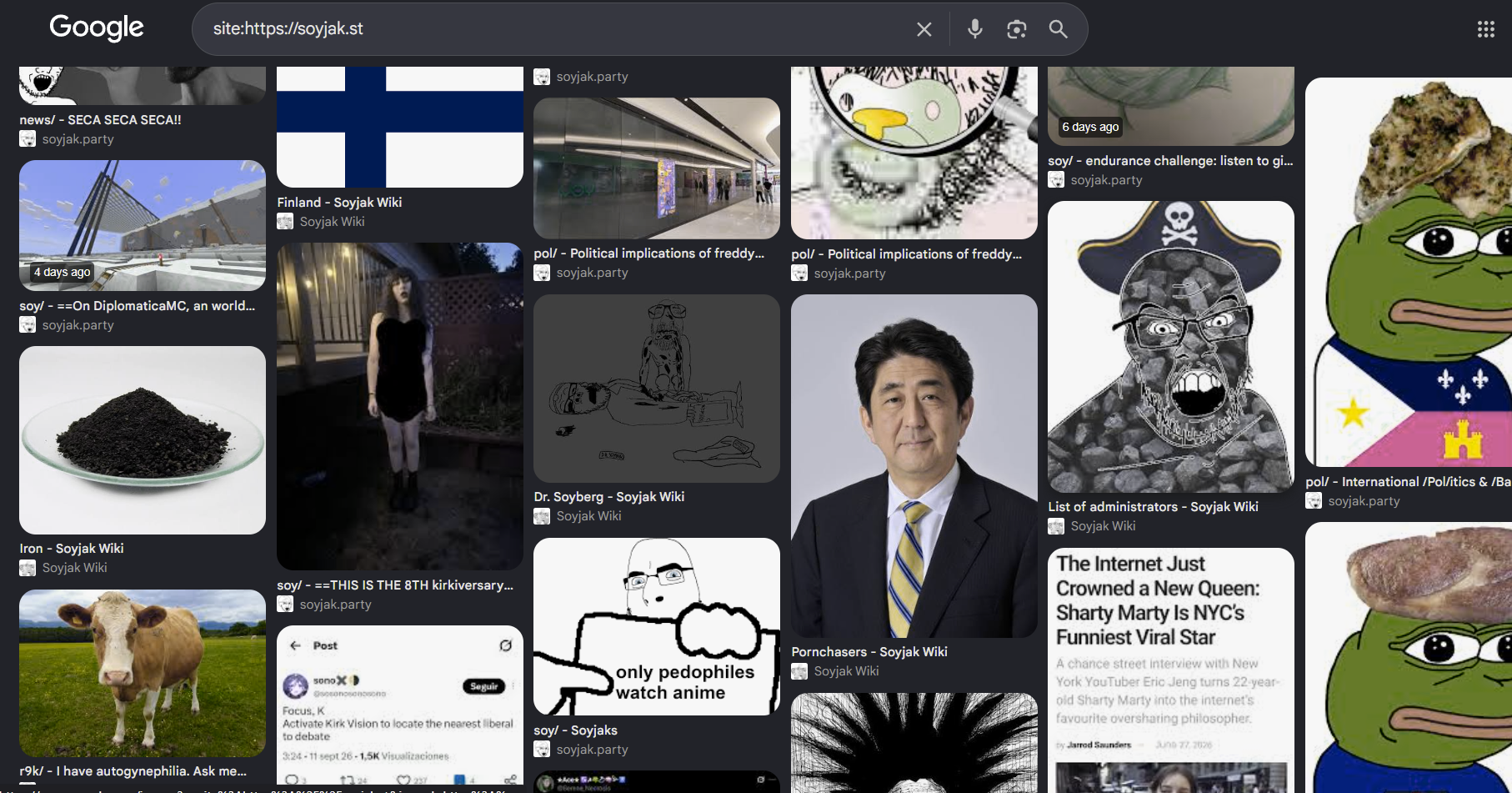This screenshot has width=1512, height=793.
Task: Select the pirate hat coal soyjak image
Action: [1170, 347]
